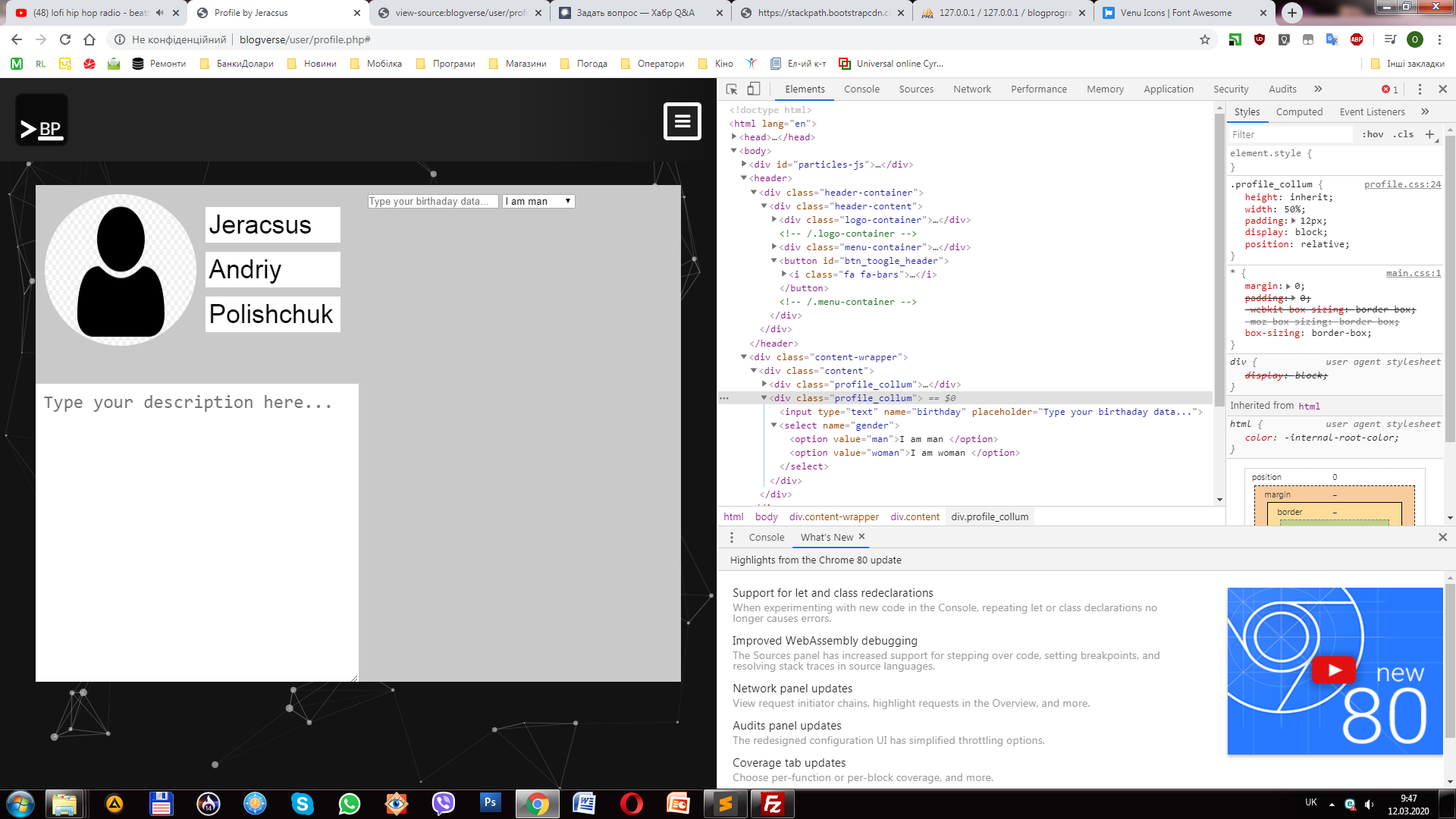
Task: Open the Audits tab
Action: coord(1282,89)
